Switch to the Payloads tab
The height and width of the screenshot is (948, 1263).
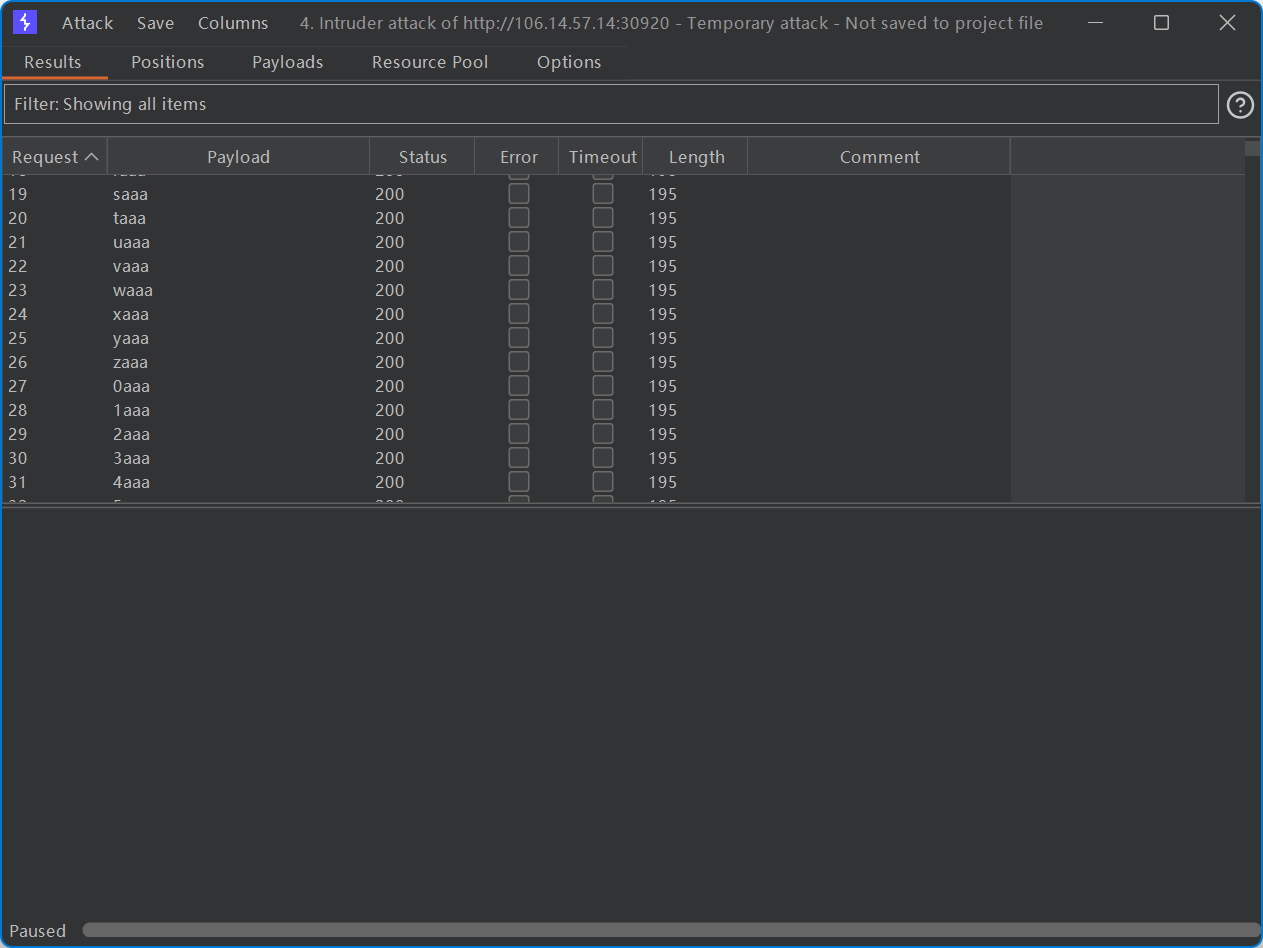point(287,62)
